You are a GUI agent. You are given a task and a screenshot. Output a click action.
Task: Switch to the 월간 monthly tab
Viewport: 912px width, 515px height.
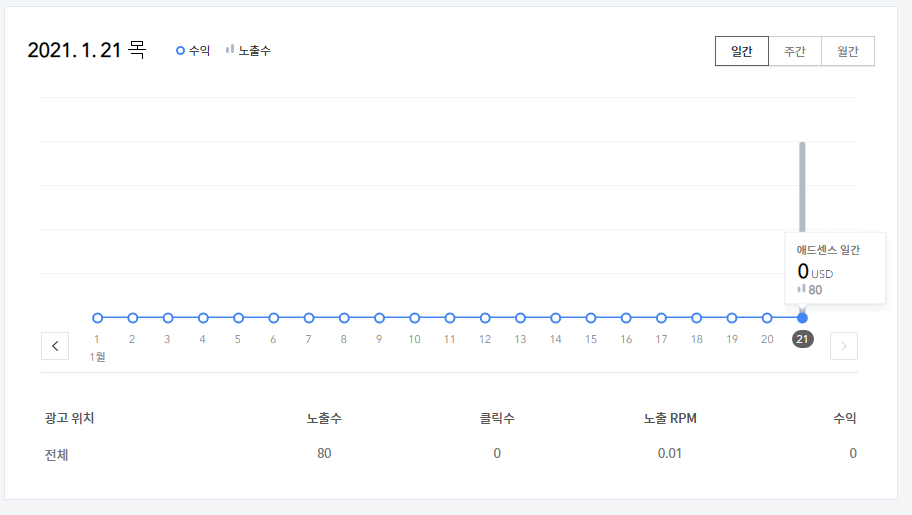(x=847, y=51)
